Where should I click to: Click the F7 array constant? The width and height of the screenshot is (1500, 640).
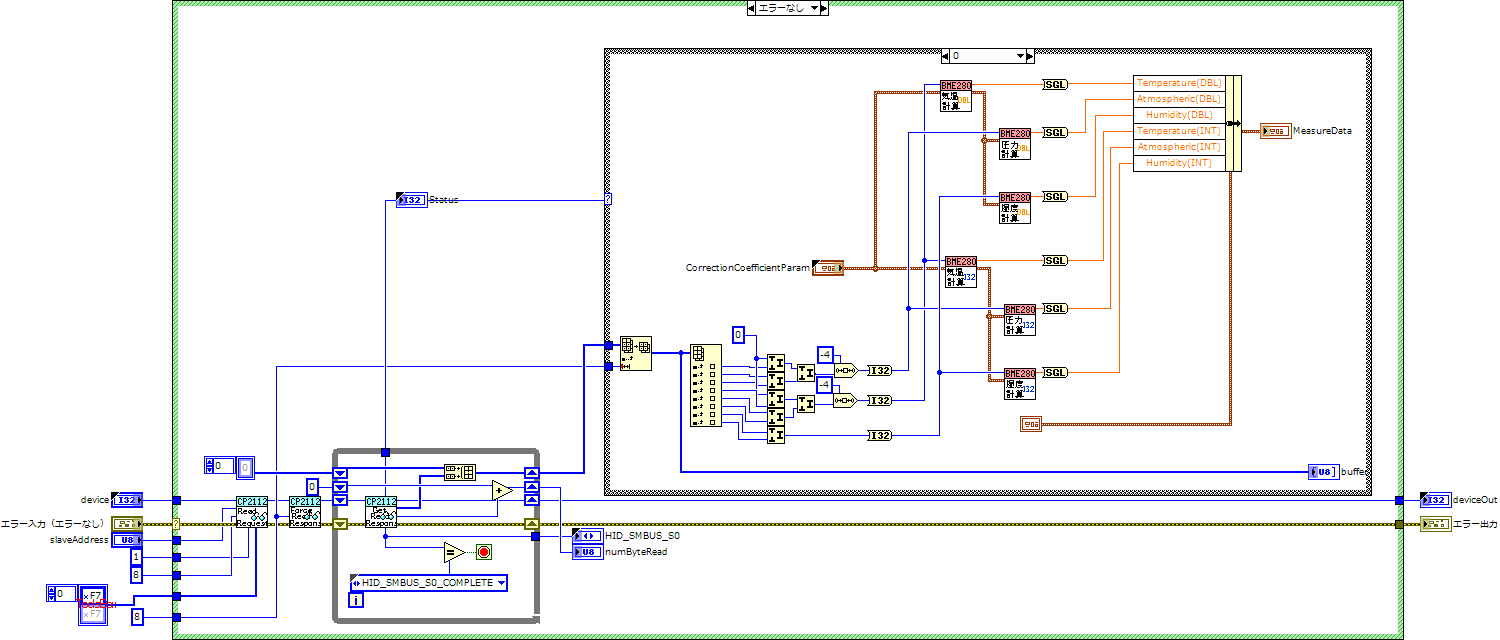[x=92, y=604]
